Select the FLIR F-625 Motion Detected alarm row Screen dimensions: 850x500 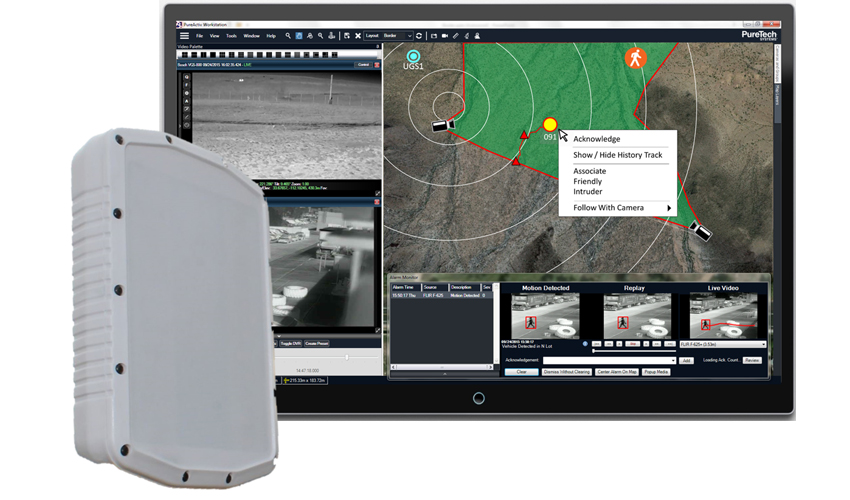pos(441,296)
